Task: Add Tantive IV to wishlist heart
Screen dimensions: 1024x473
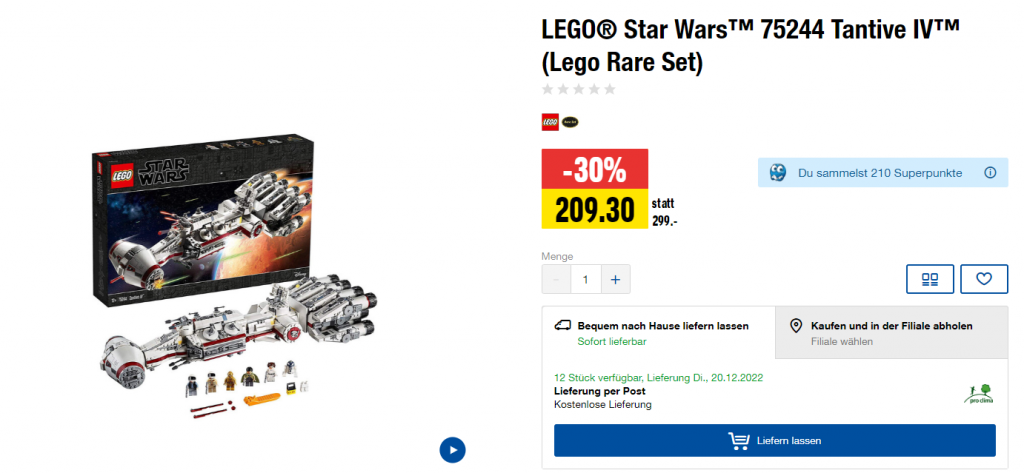Action: (x=984, y=279)
